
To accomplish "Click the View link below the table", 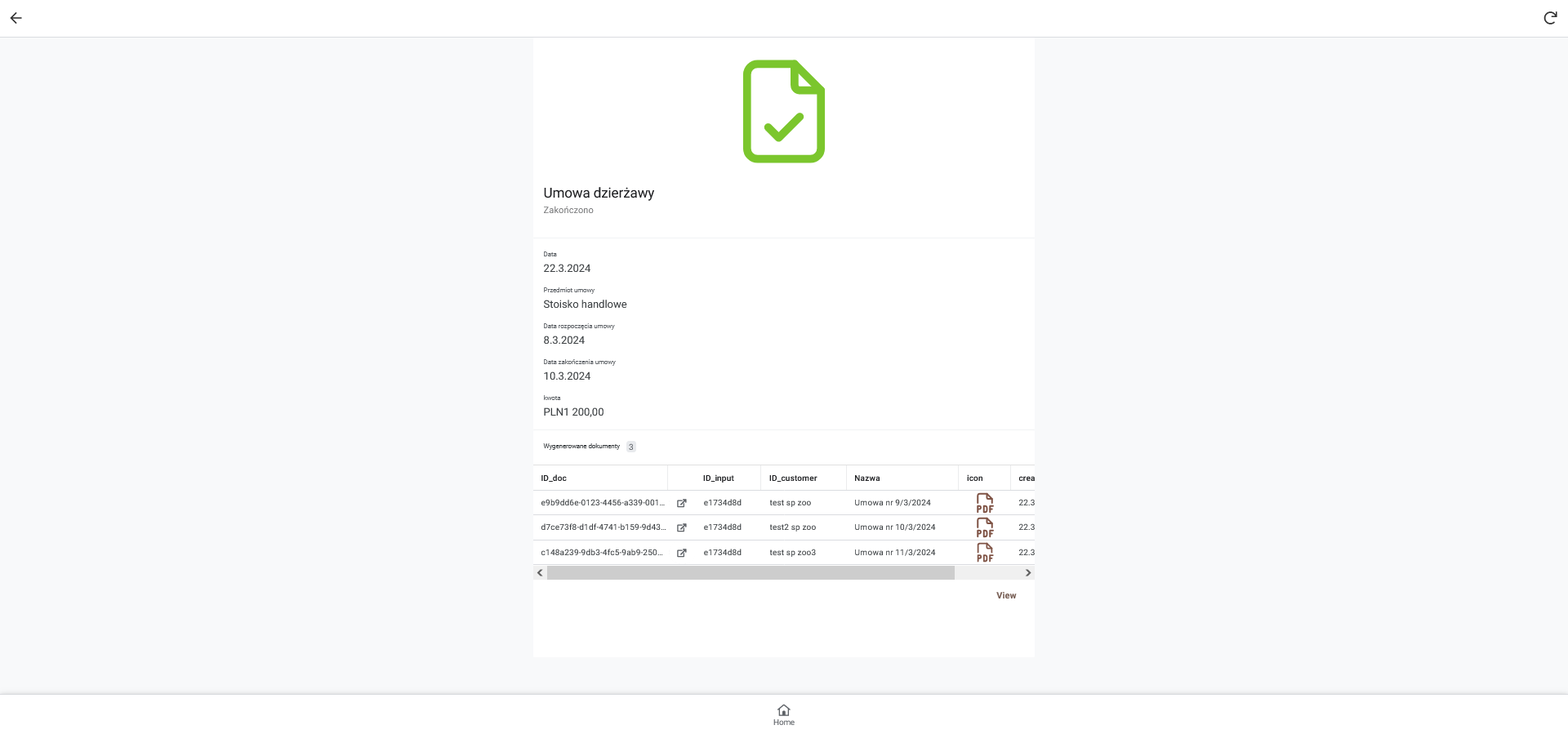I will (1005, 596).
